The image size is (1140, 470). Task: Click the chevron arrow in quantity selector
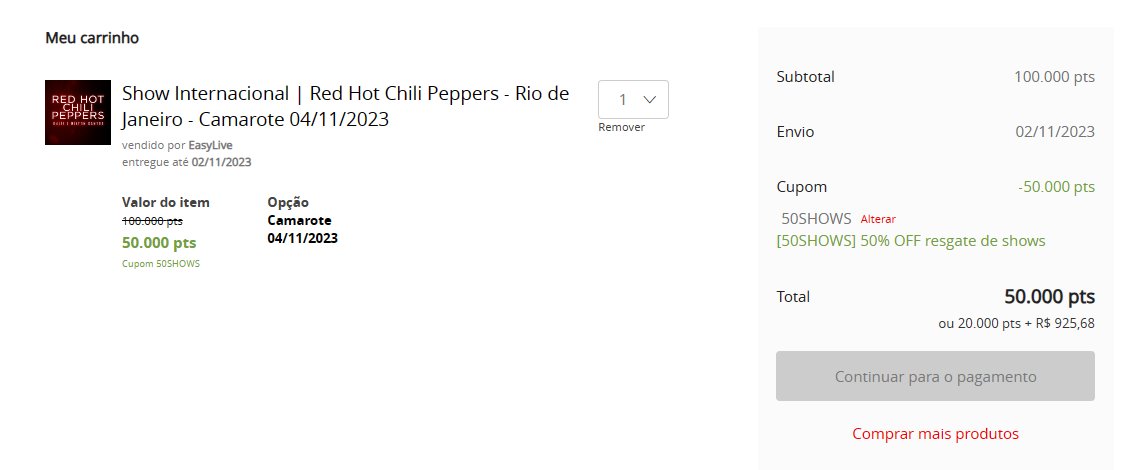pos(650,100)
